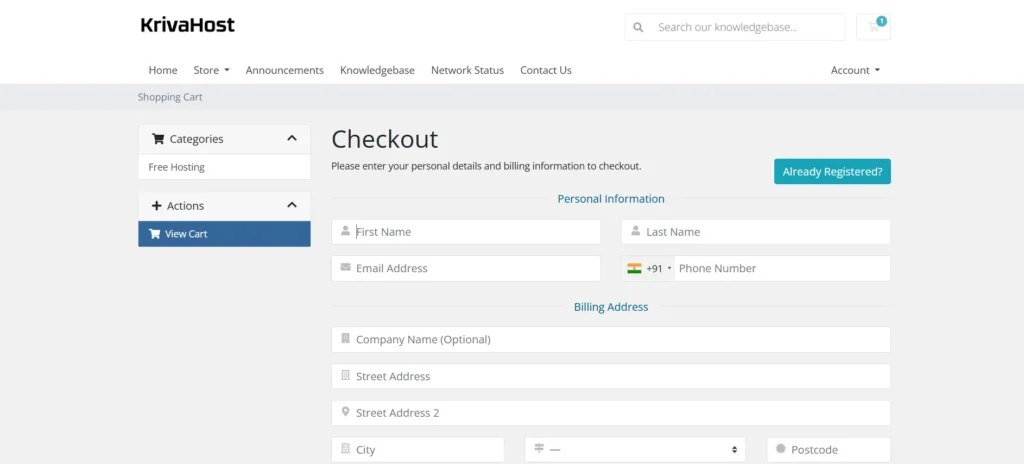The height and width of the screenshot is (464, 1024).
Task: Focus the First Name field
Action: [x=466, y=231]
